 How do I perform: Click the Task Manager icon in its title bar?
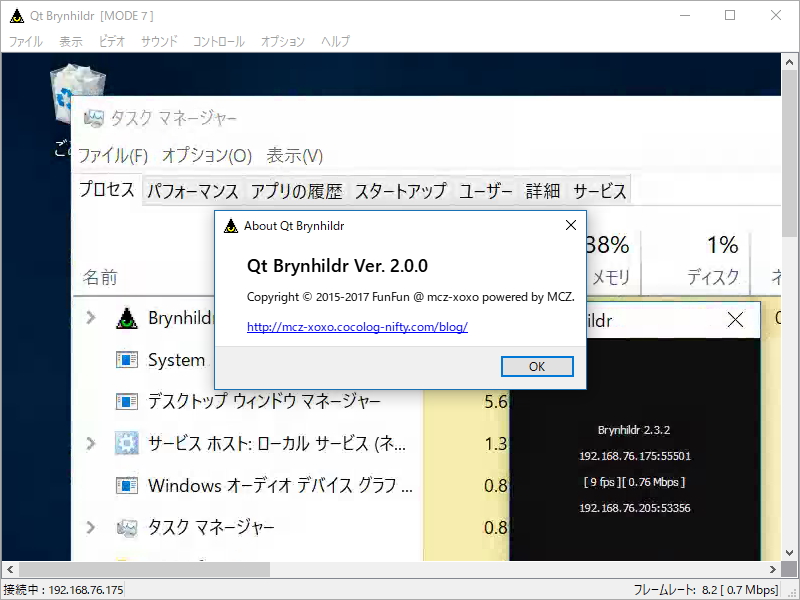click(x=93, y=117)
